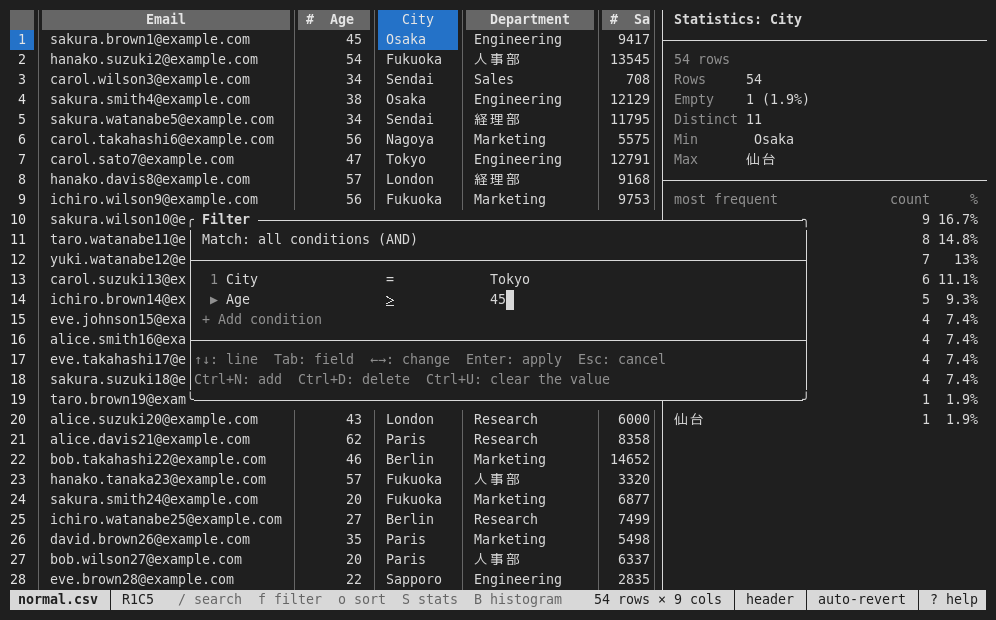The width and height of the screenshot is (996, 620).
Task: Click the 16.7% frequency value
Action: pyautogui.click(x=958, y=219)
